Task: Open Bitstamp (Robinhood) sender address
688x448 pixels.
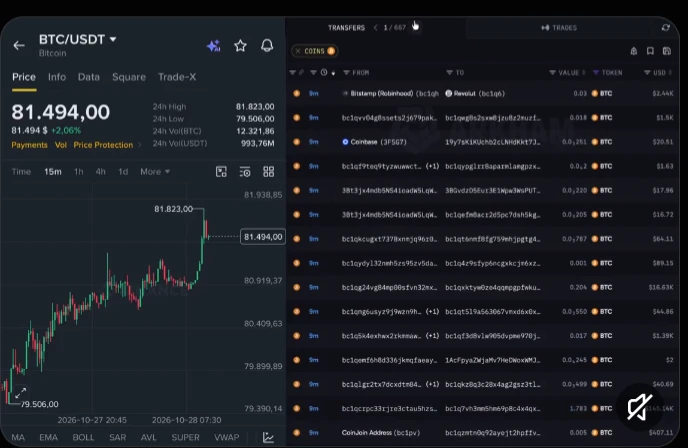Action: 391,93
